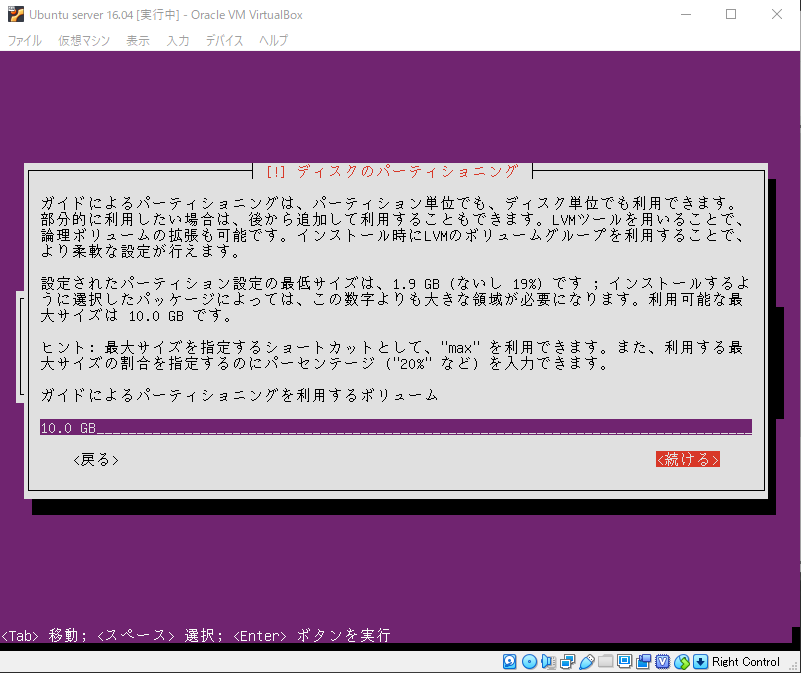This screenshot has height=673, width=801.
Task: Open the USB devices status icon
Action: click(x=586, y=662)
